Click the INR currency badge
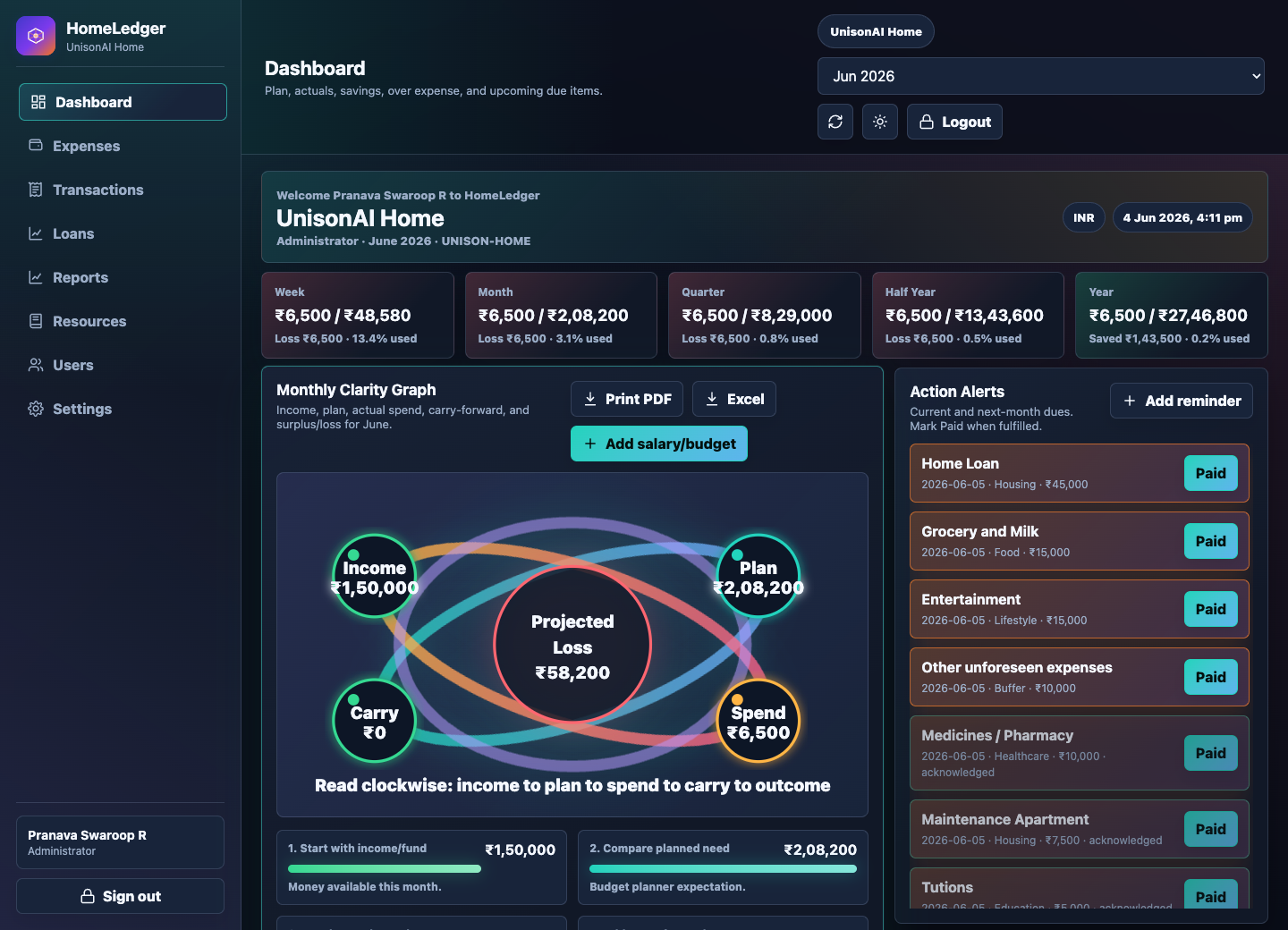The width and height of the screenshot is (1288, 930). 1084,217
